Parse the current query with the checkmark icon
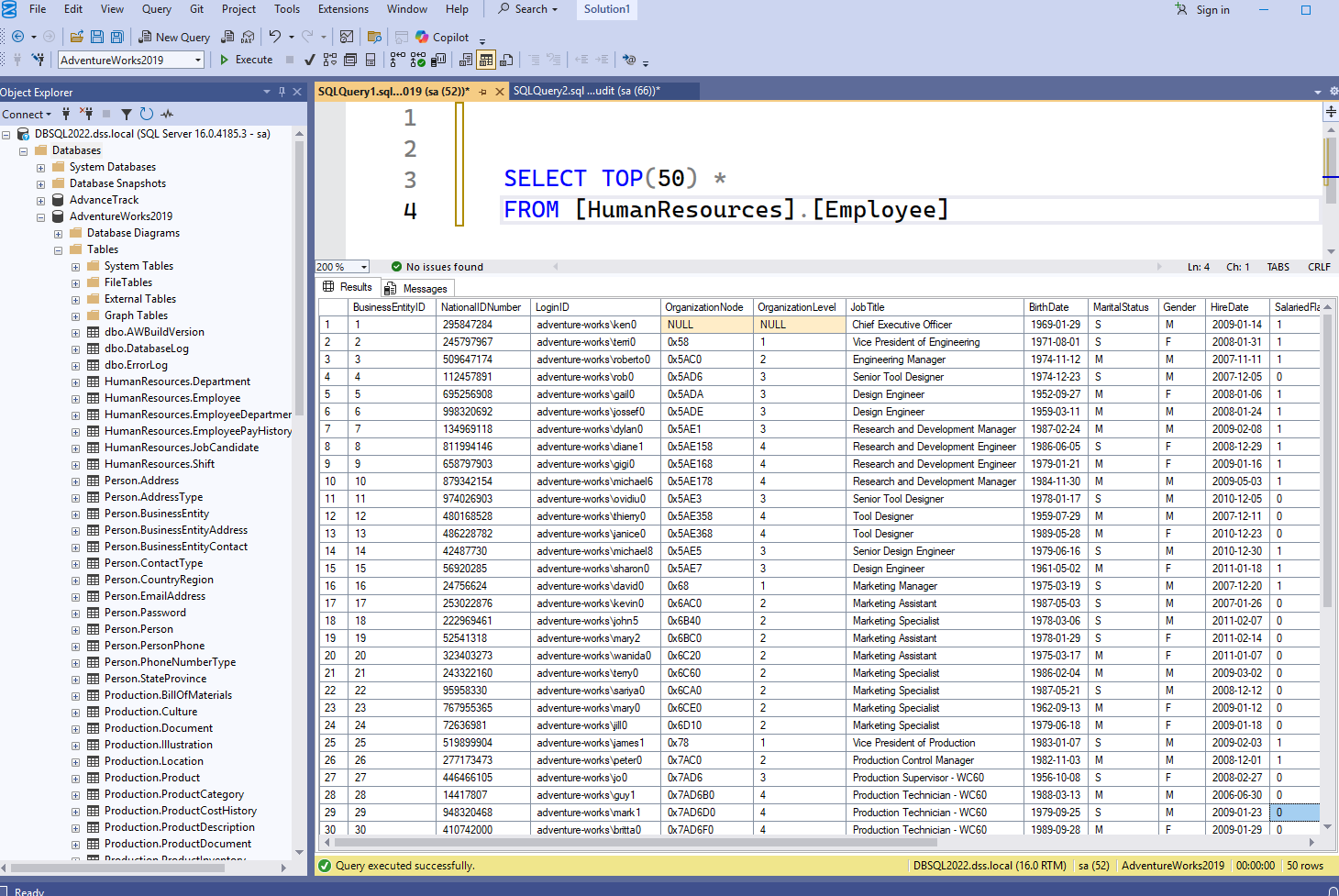The width and height of the screenshot is (1339, 896). [x=310, y=60]
